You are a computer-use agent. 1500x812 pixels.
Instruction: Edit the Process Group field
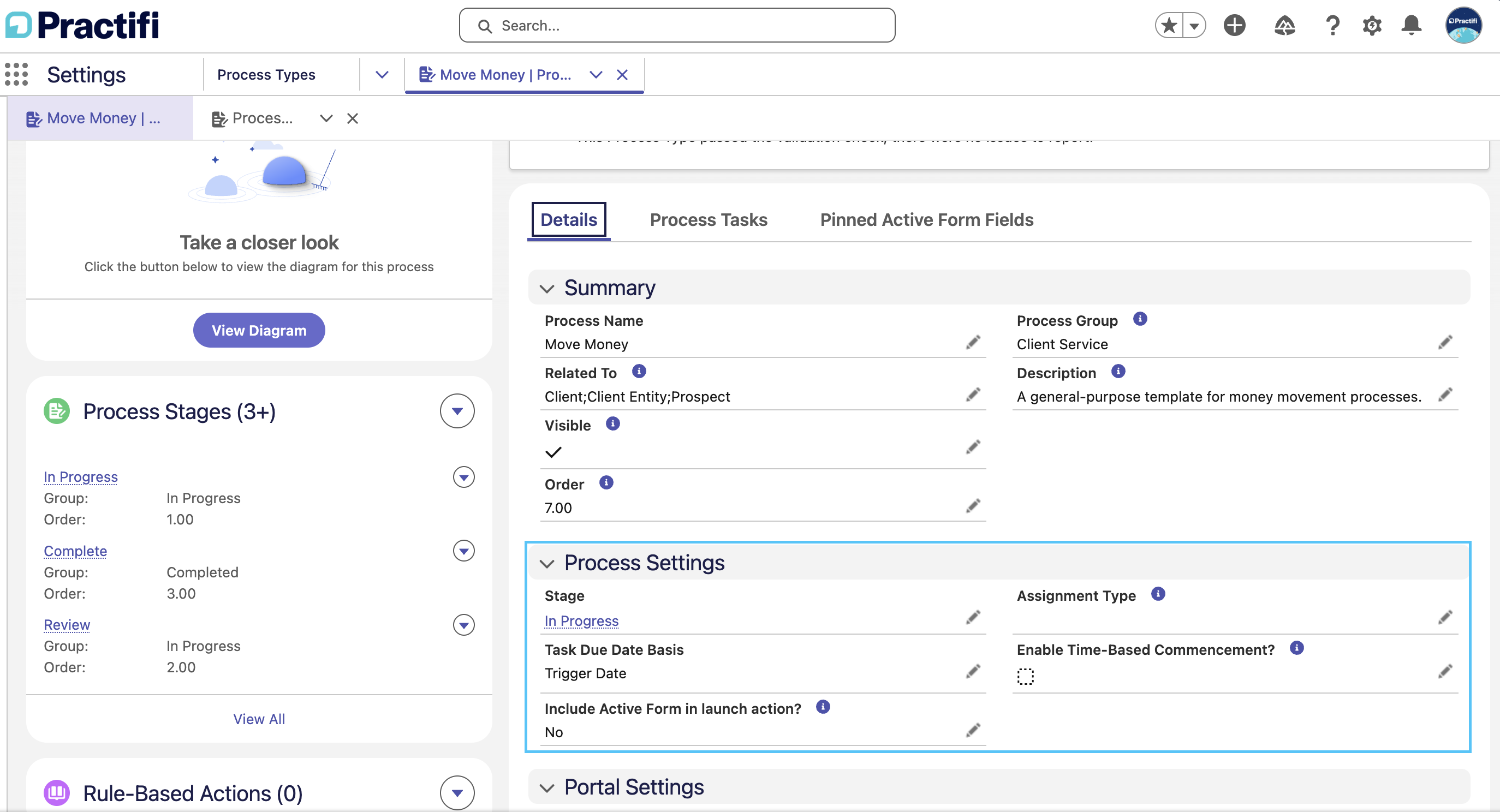(x=1445, y=342)
